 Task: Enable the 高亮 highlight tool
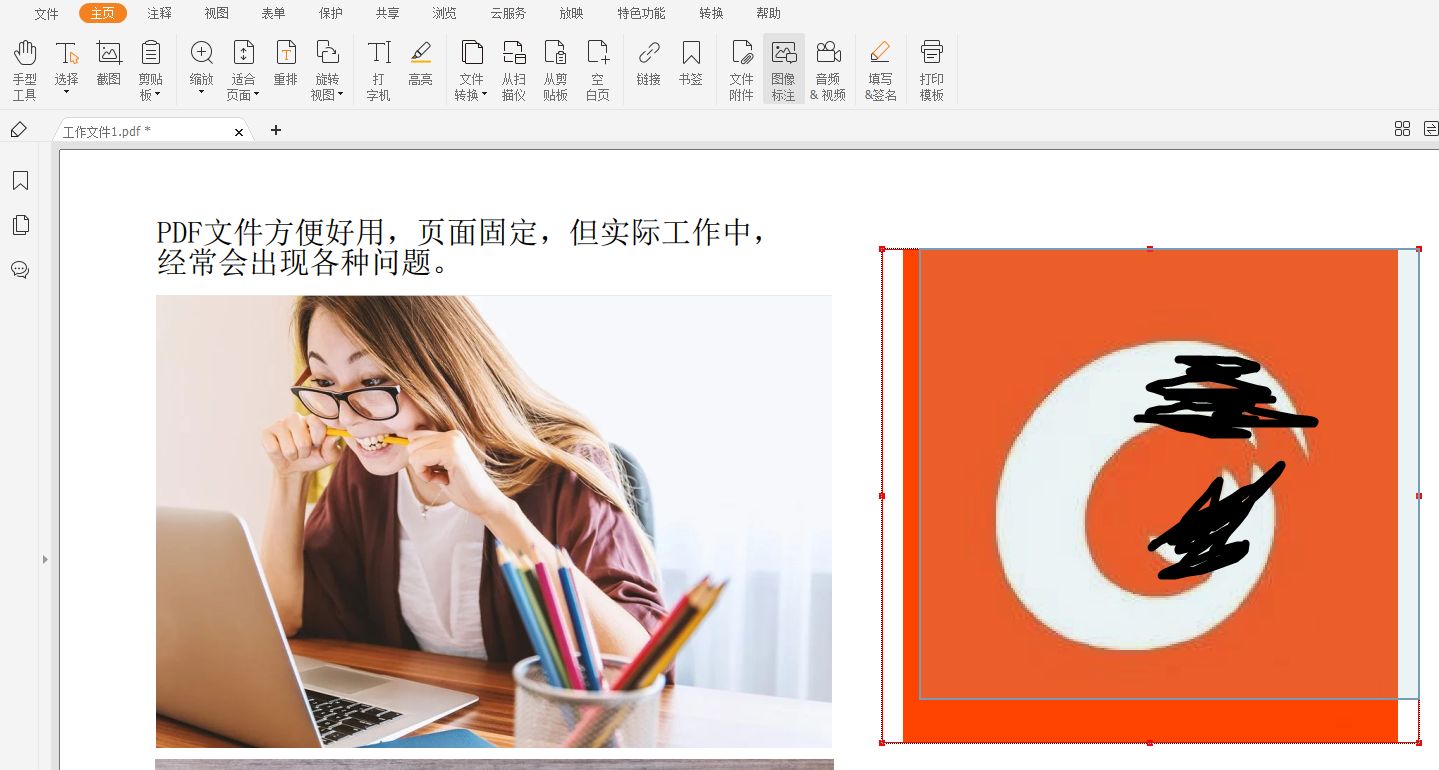click(x=420, y=69)
